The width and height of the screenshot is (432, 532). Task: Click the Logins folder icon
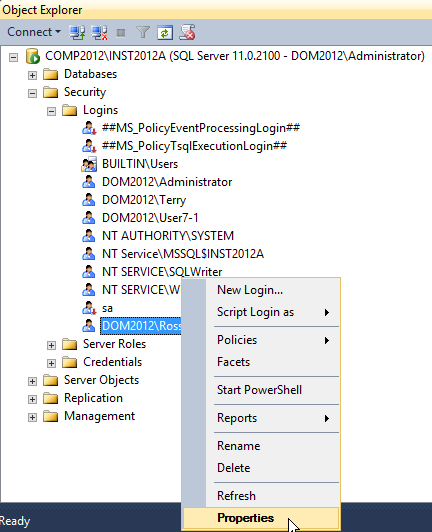click(x=70, y=110)
